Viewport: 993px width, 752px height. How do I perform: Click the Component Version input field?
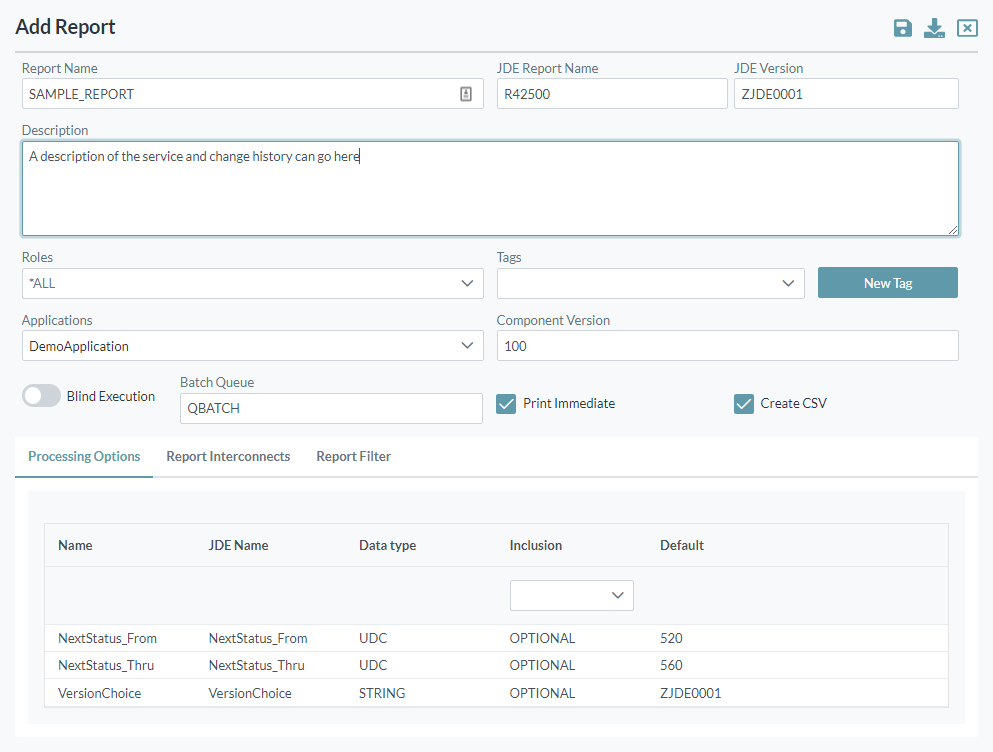point(727,346)
